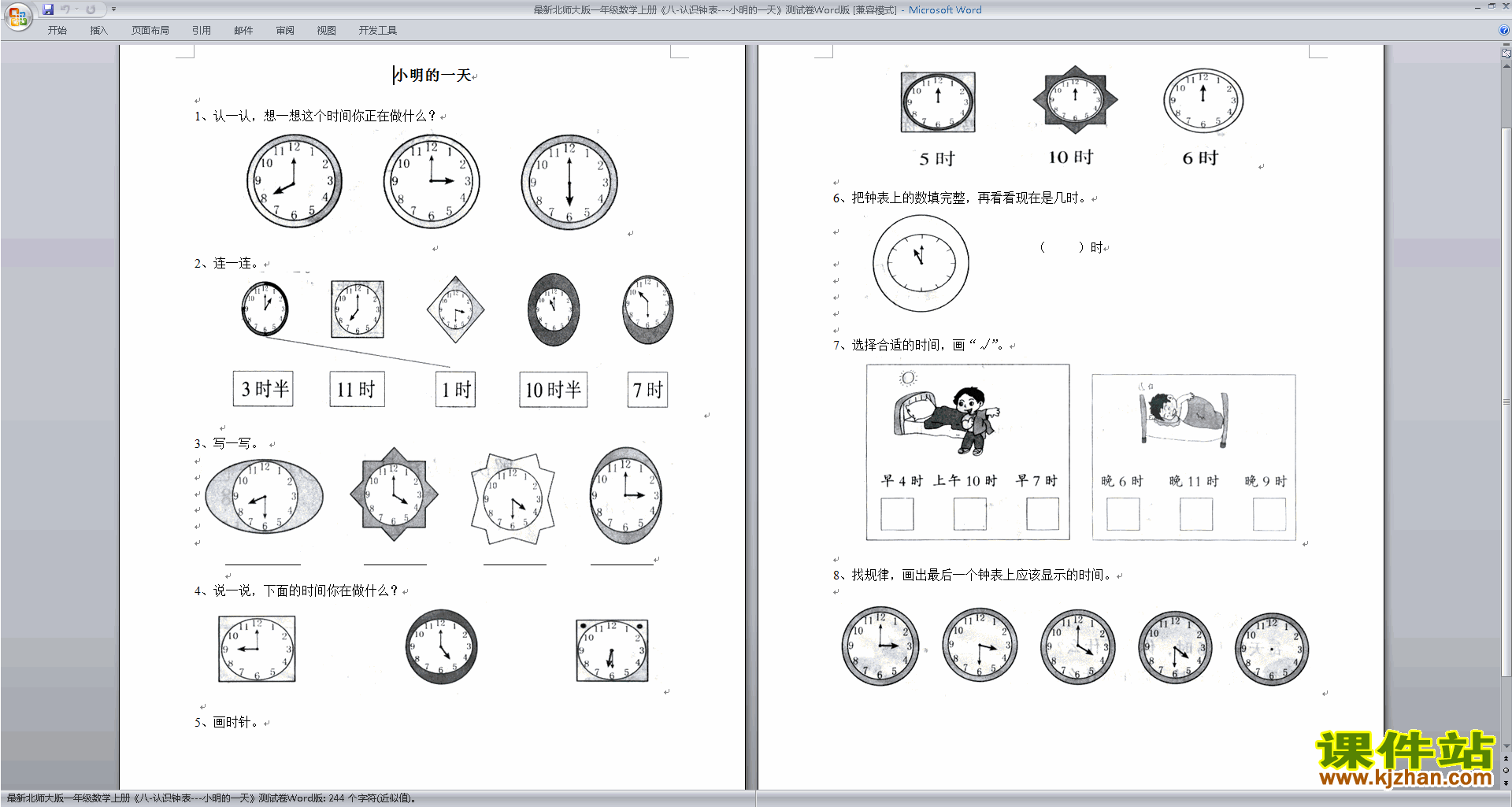Image resolution: width=1512 pixels, height=807 pixels.
Task: Click the last clock without hands in question 8
Action: 1271,650
